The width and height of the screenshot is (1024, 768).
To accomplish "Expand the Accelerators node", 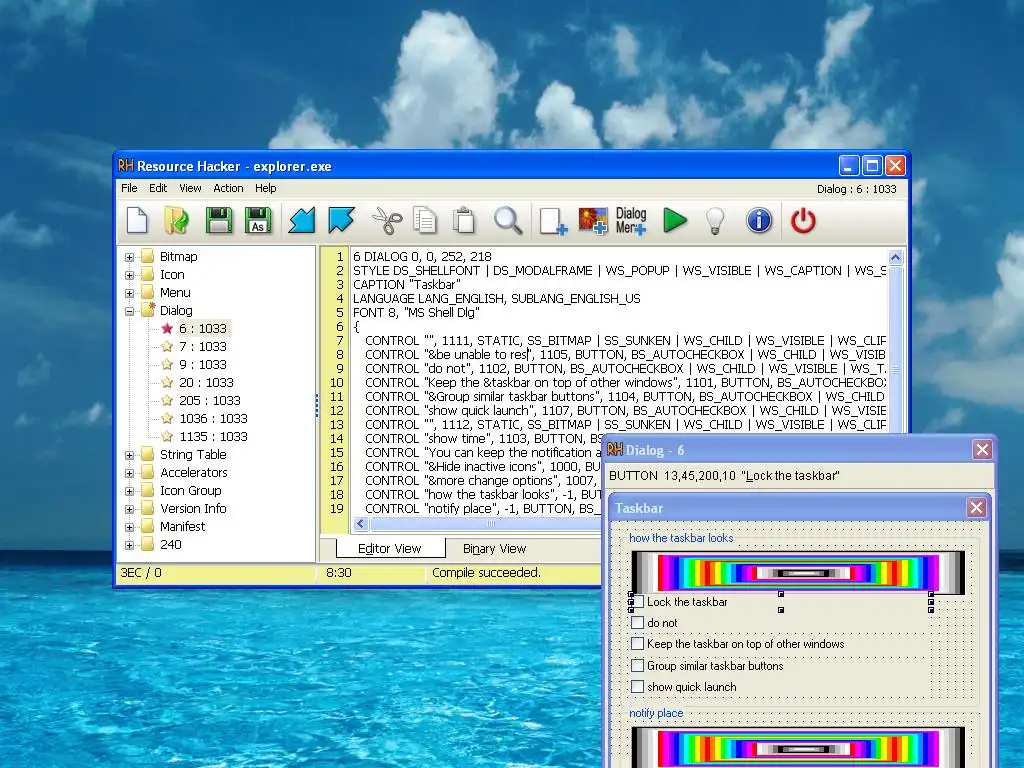I will 129,473.
